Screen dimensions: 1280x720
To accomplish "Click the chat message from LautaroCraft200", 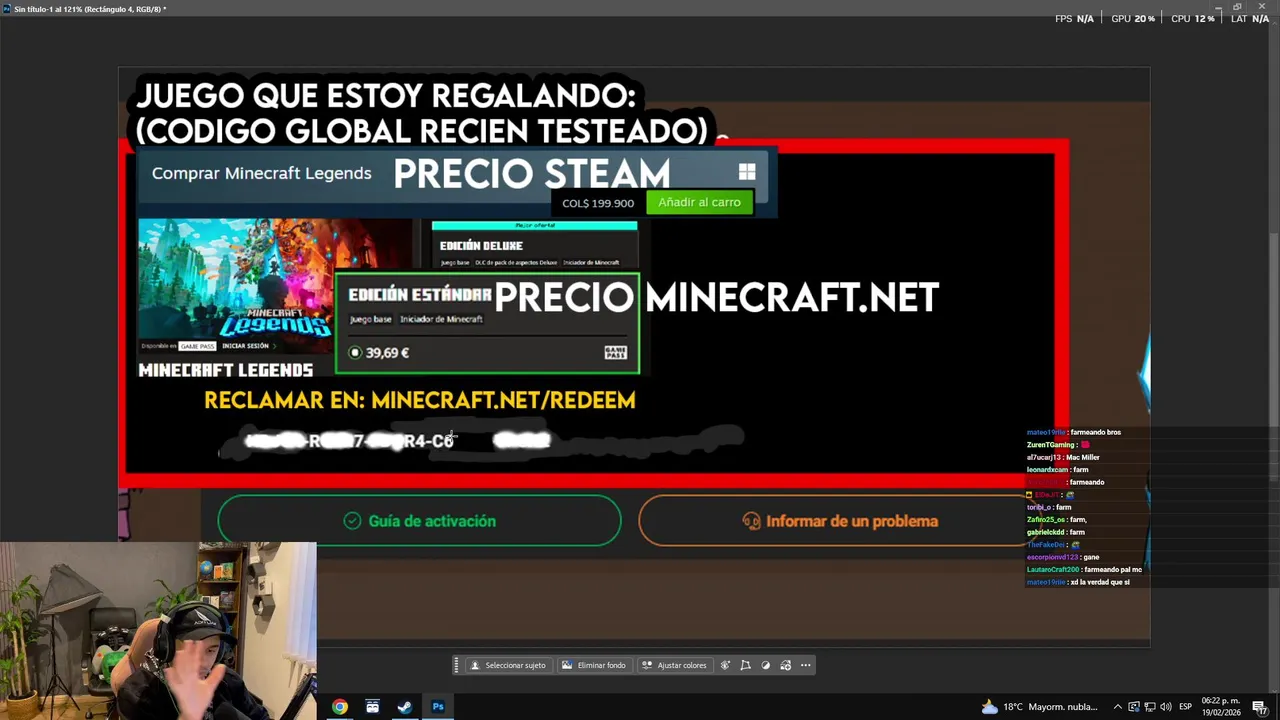I will [x=1084, y=569].
